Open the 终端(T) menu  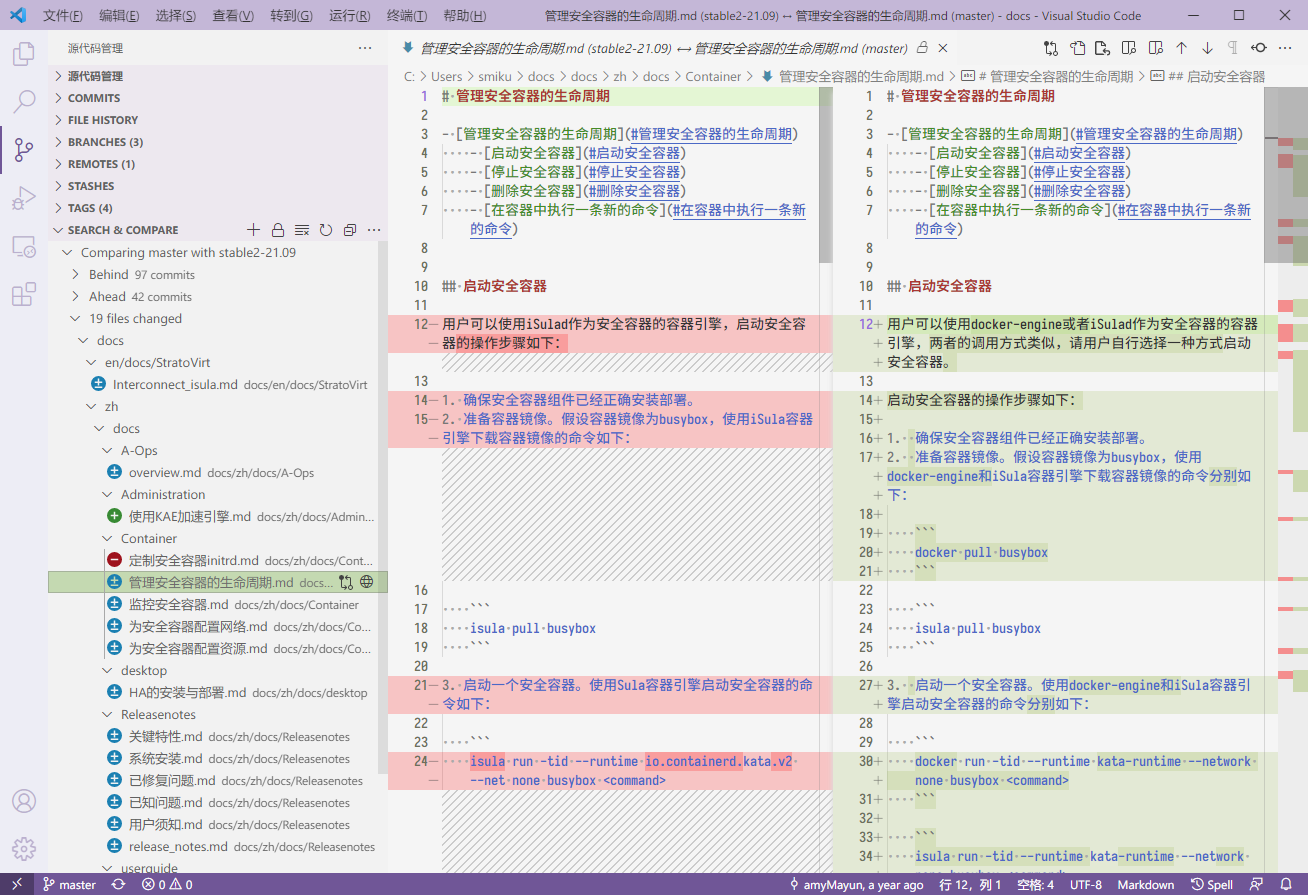(406, 16)
